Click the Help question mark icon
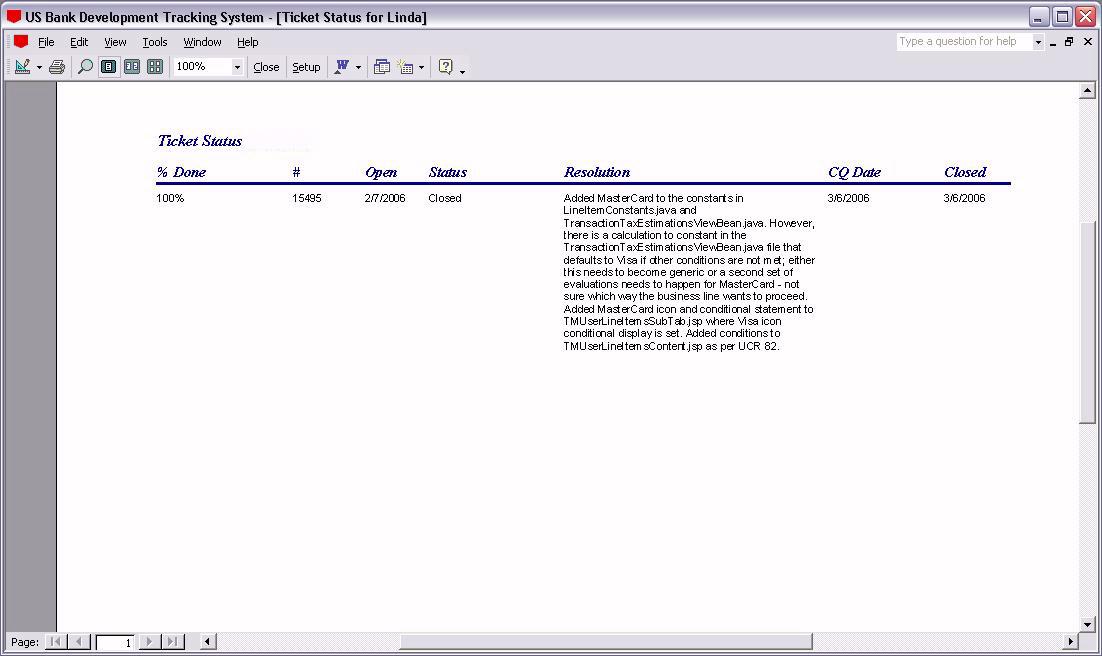The width and height of the screenshot is (1102, 656). click(446, 67)
